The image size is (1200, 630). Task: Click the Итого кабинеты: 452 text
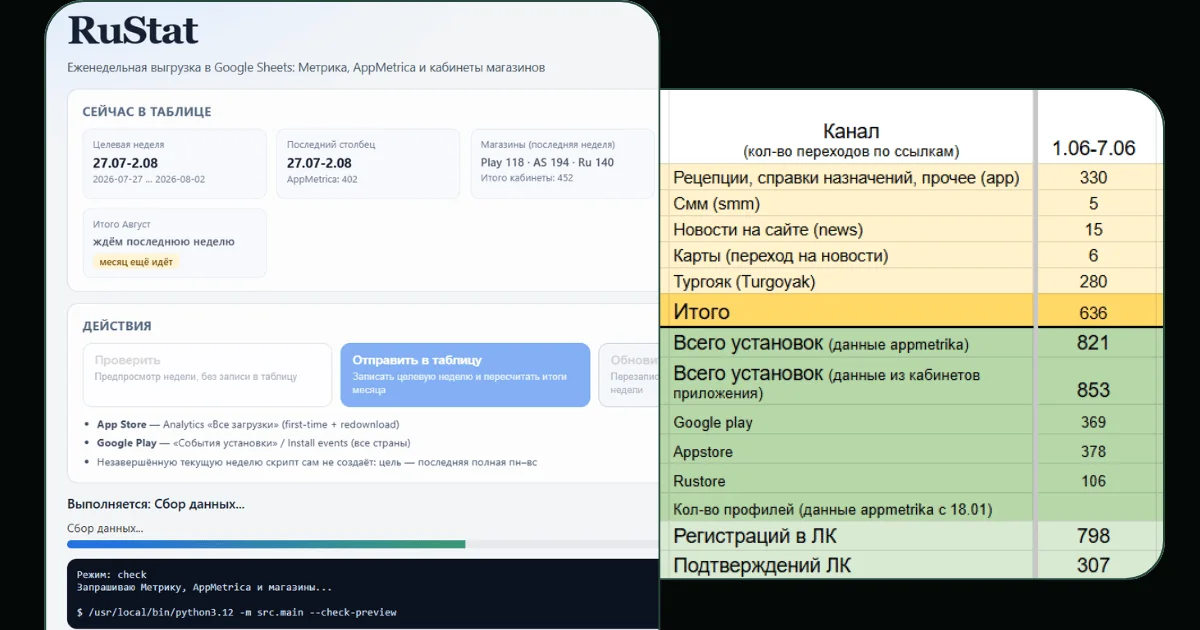pos(527,178)
